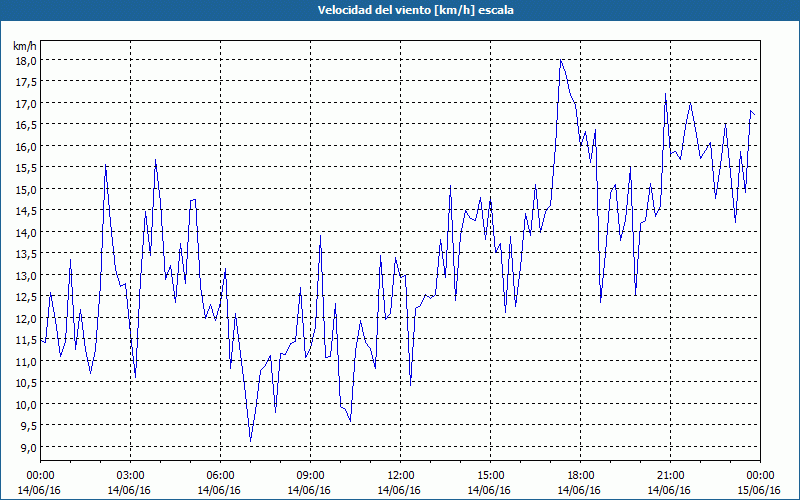Select the '17,0' y-axis value
This screenshot has height=500, width=800.
pyautogui.click(x=26, y=104)
